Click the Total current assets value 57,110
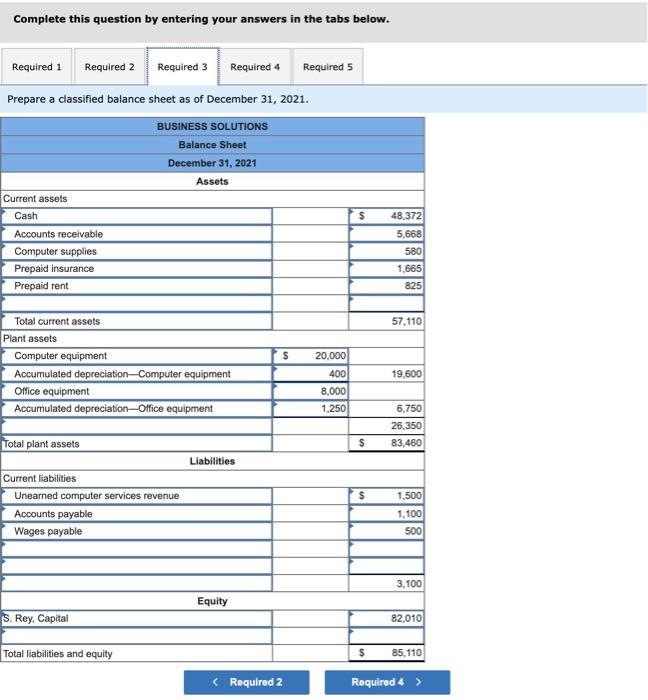 (x=386, y=321)
